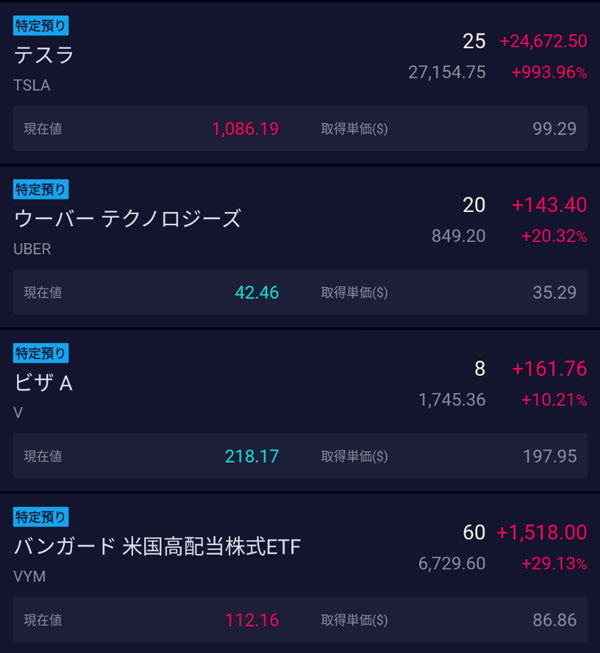Select the 特定預り badge above テスラ
Screen dimensions: 600x653
coord(41,25)
